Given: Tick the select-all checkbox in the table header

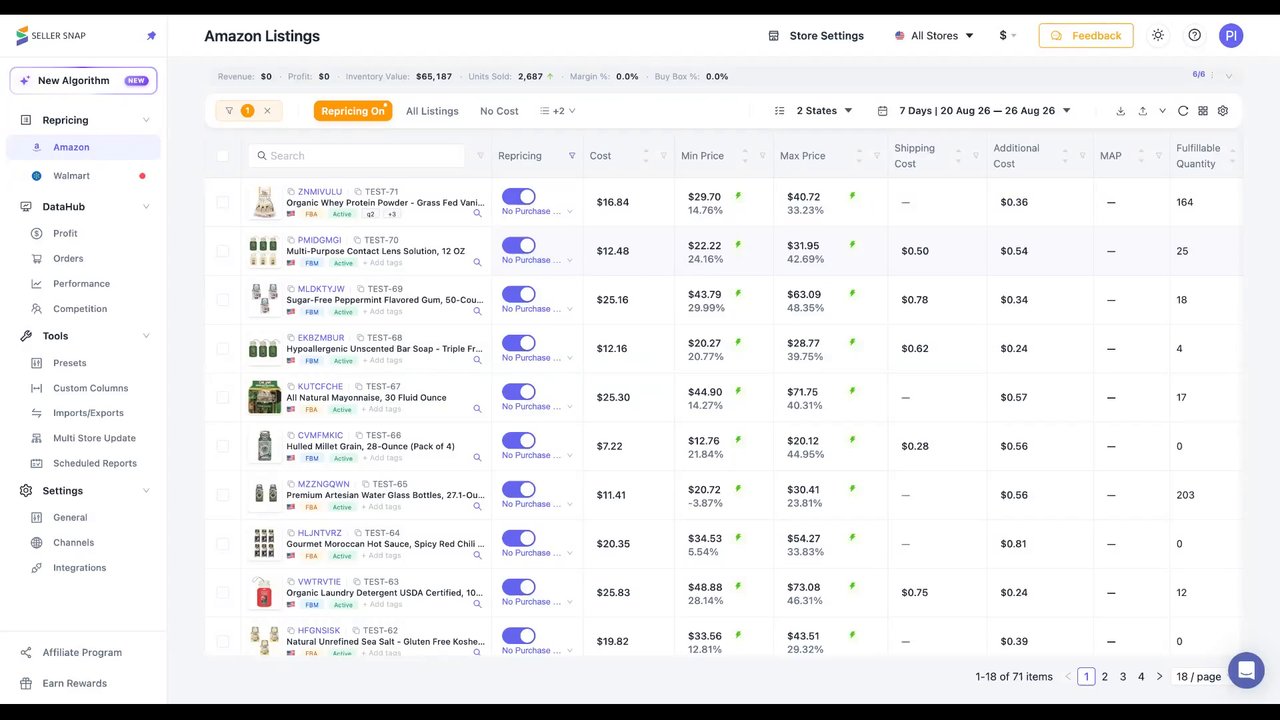Looking at the screenshot, I should pyautogui.click(x=222, y=156).
